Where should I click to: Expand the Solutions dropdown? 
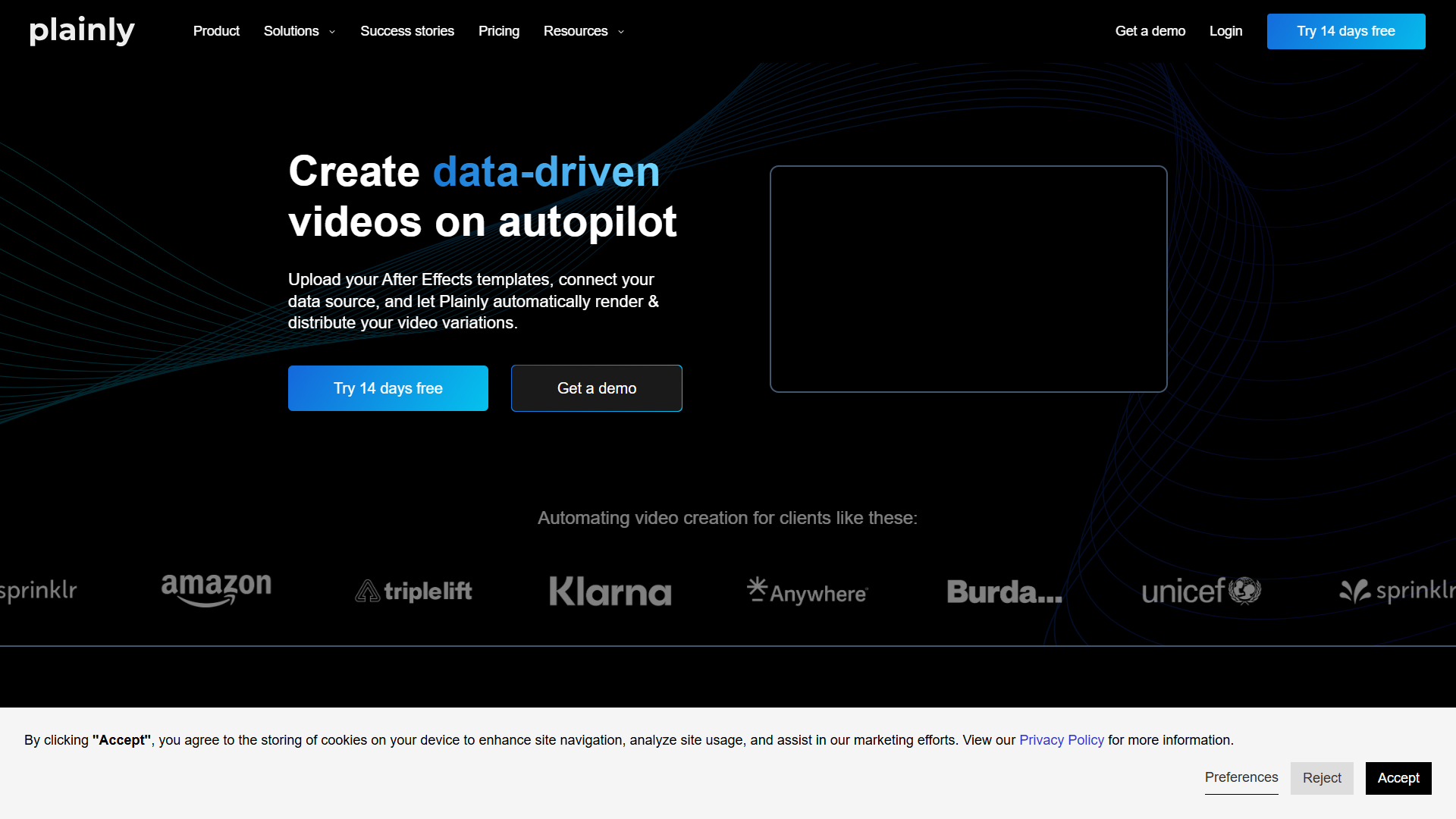tap(300, 31)
